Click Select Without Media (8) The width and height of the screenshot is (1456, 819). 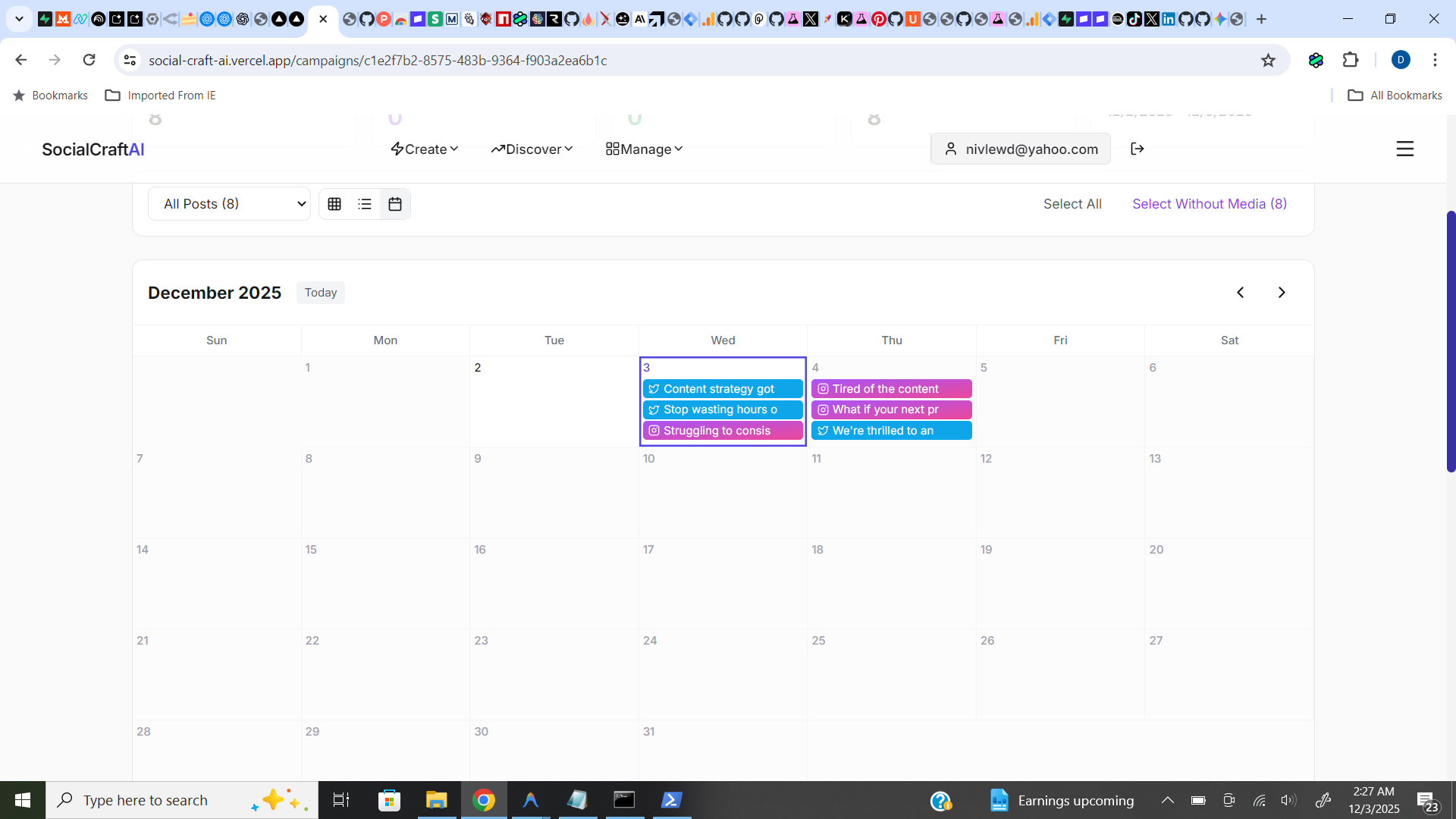pyautogui.click(x=1210, y=204)
